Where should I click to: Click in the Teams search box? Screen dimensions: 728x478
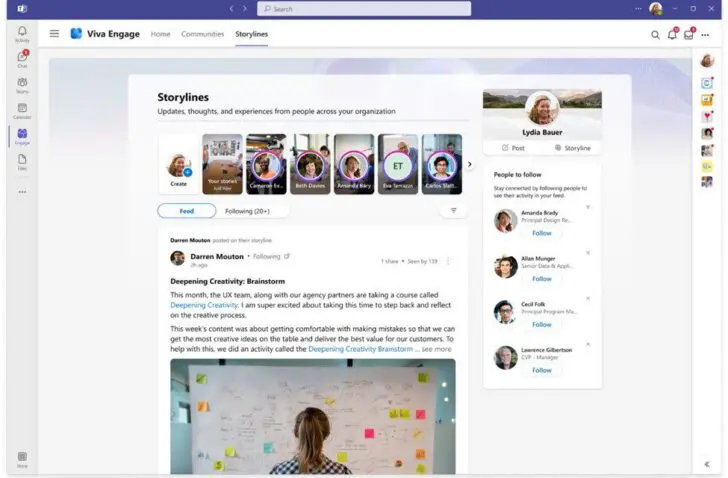pyautogui.click(x=364, y=9)
